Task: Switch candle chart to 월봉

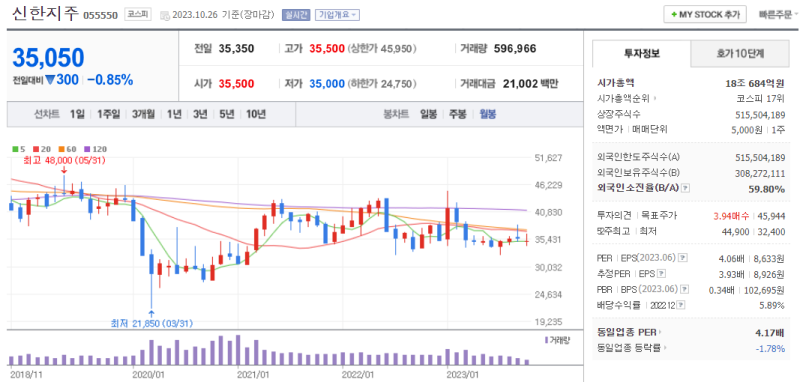Action: click(x=487, y=114)
